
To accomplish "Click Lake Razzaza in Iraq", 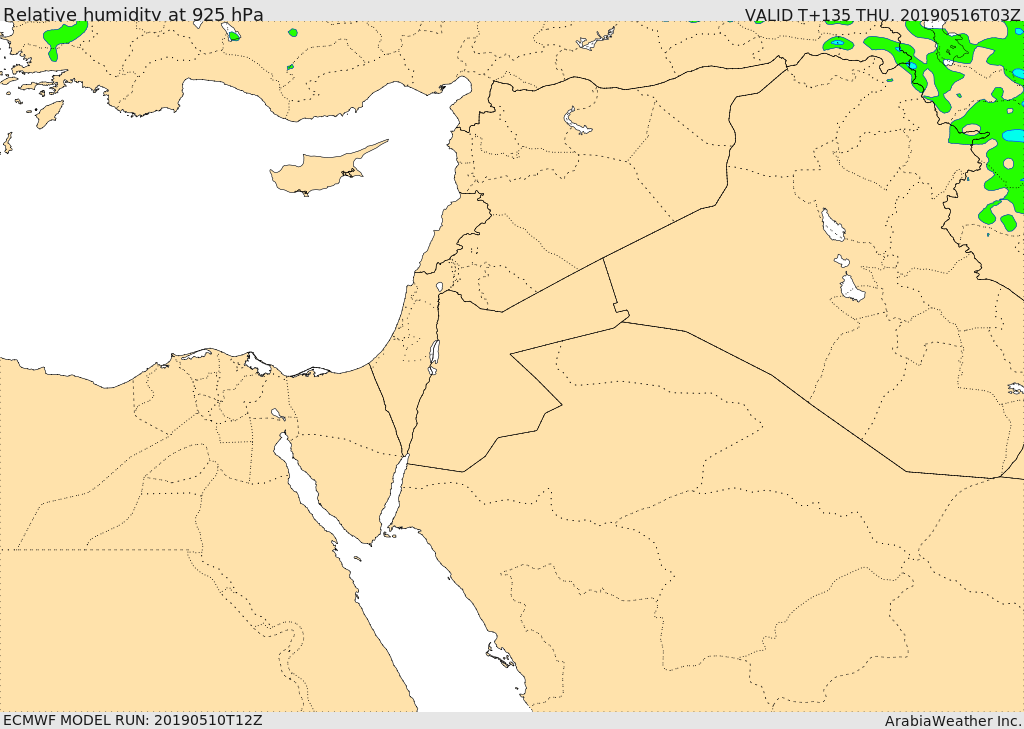I will pos(851,289).
